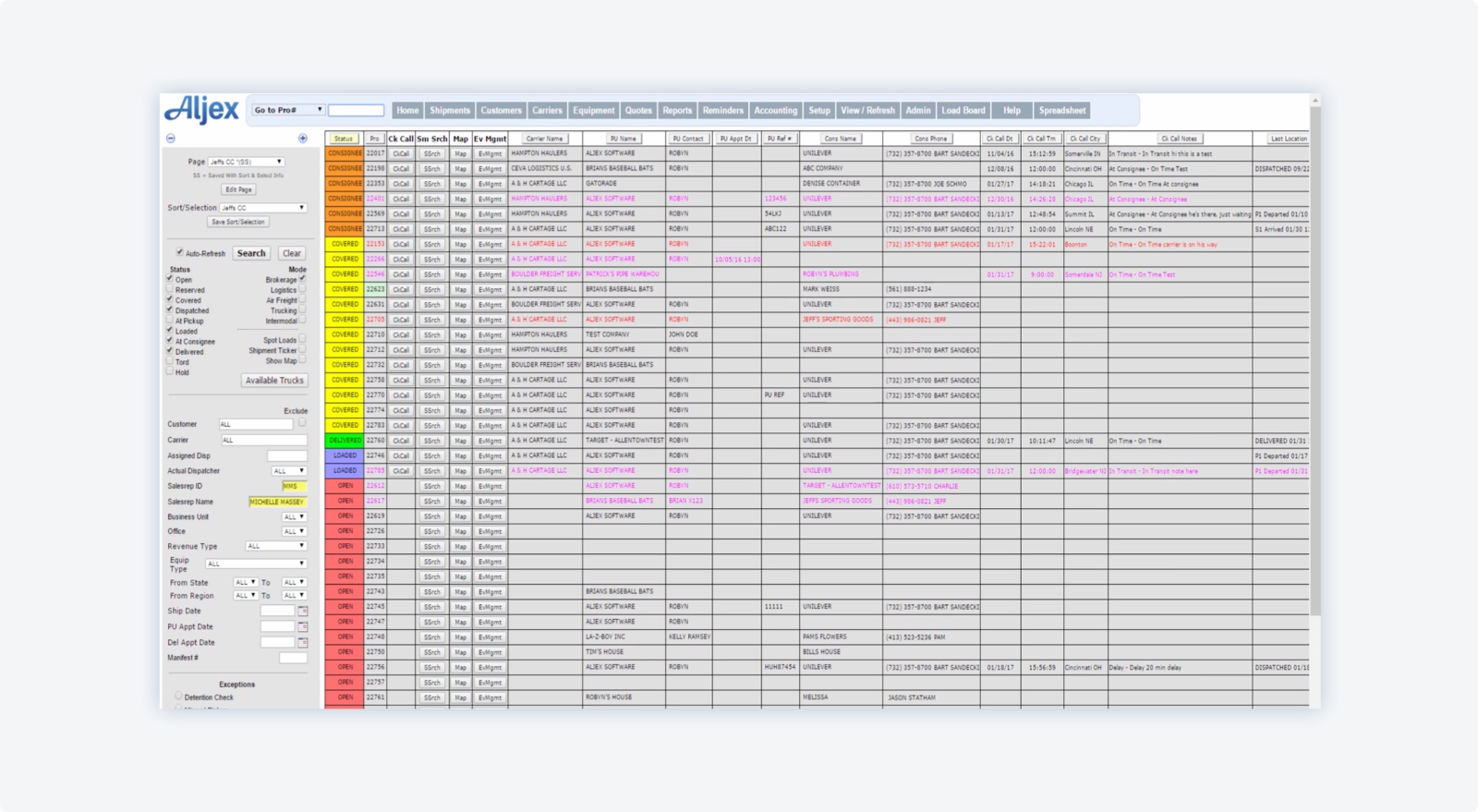Click SSrch button for Pro 22612

pyautogui.click(x=431, y=486)
